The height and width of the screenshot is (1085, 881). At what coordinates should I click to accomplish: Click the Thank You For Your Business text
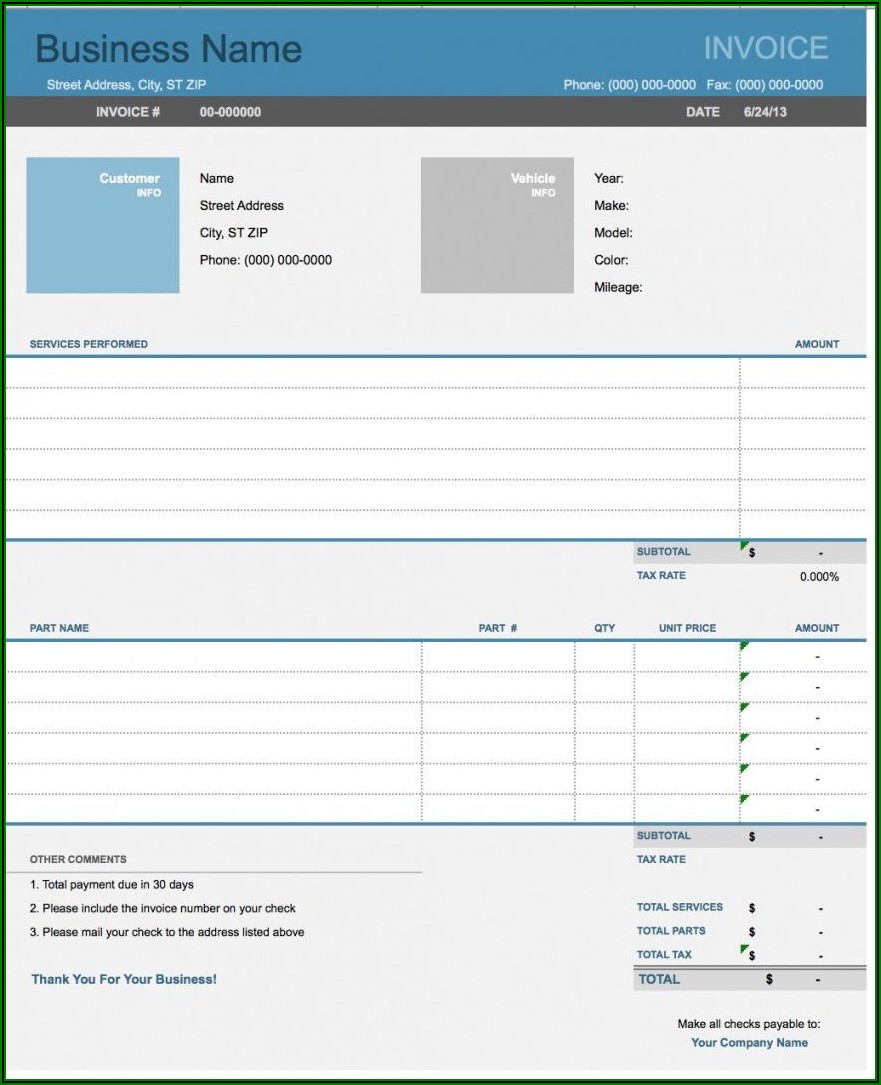tap(124, 979)
